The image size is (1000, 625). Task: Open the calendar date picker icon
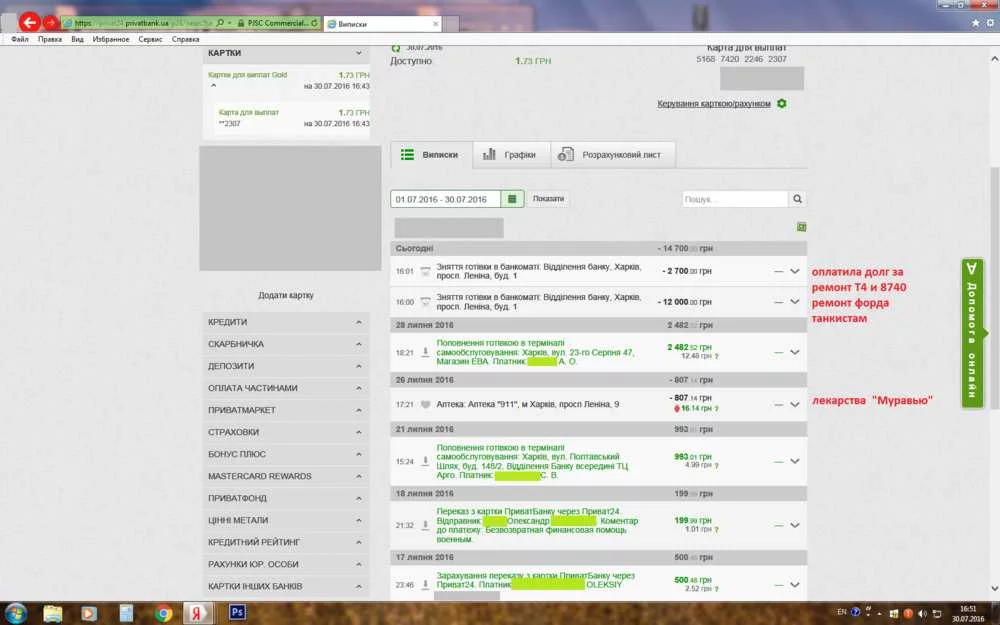(512, 199)
